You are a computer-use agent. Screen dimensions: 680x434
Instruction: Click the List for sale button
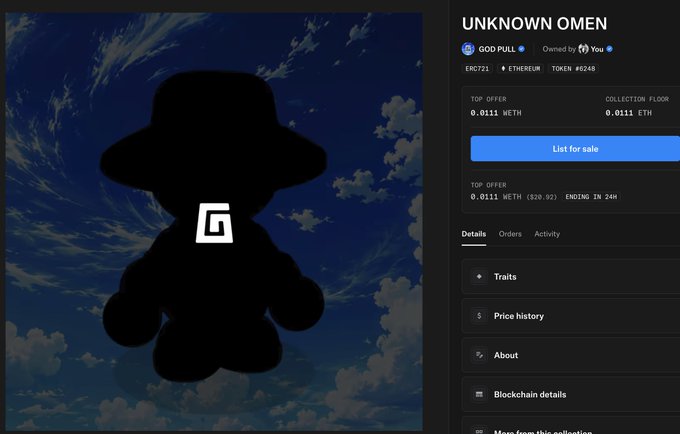coord(575,149)
